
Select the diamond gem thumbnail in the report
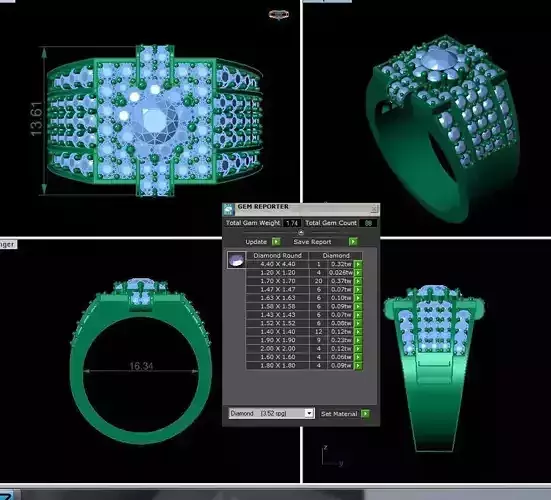click(236, 260)
